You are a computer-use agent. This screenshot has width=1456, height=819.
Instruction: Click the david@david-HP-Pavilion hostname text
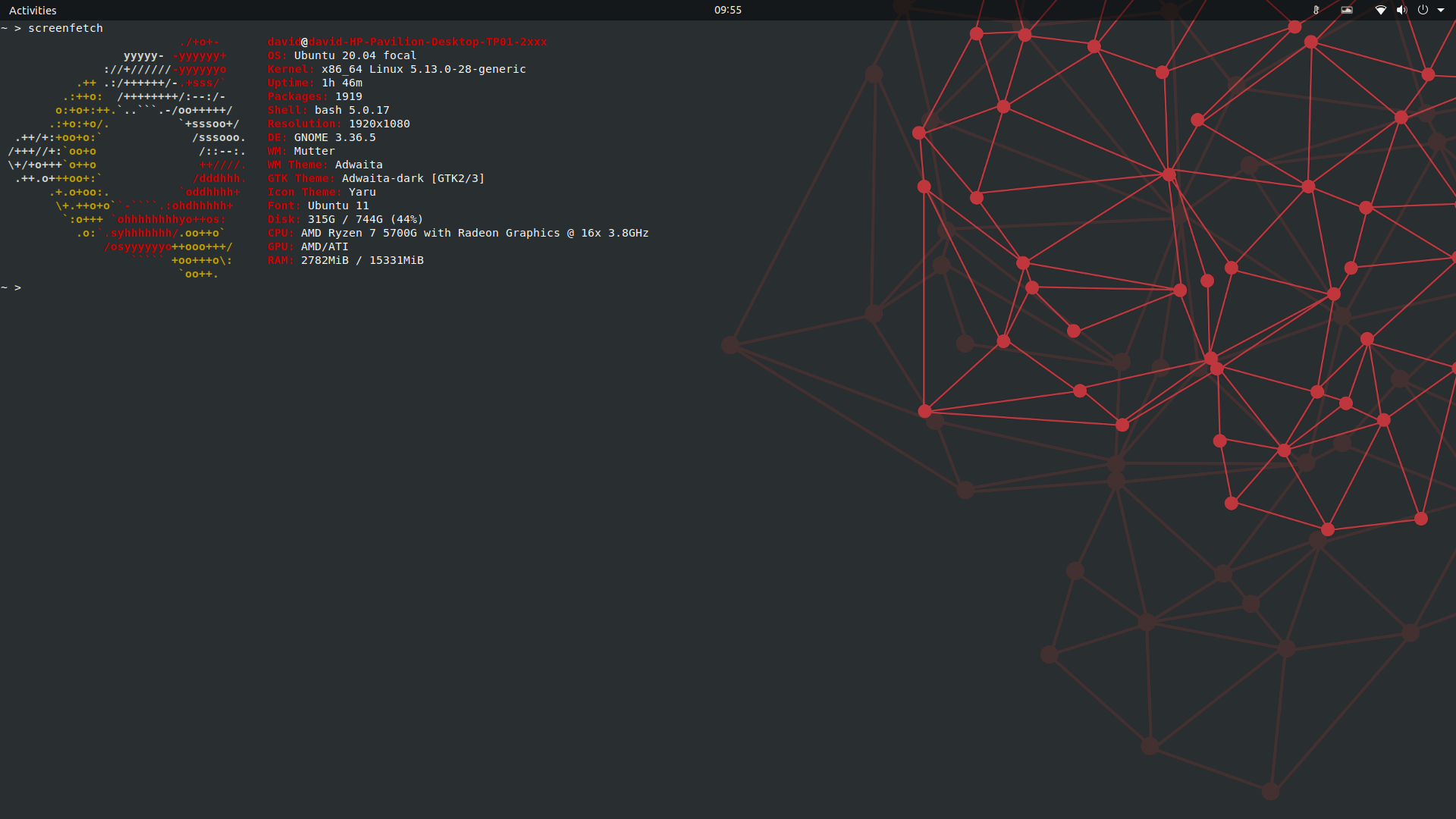coord(406,42)
